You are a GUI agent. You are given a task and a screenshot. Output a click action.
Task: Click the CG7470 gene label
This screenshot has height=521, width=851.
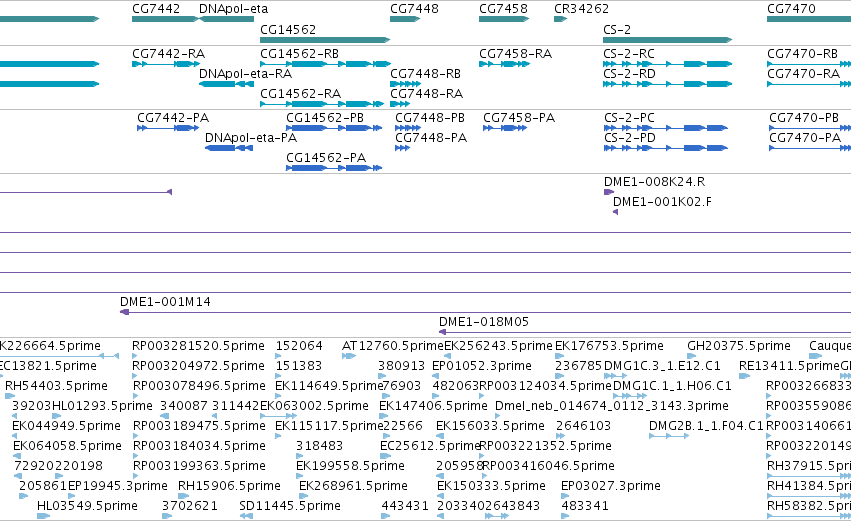[791, 9]
